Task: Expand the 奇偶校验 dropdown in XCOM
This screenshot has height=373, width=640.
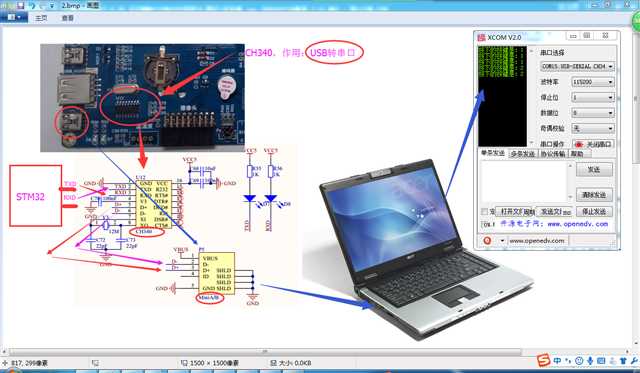Action: coord(593,128)
